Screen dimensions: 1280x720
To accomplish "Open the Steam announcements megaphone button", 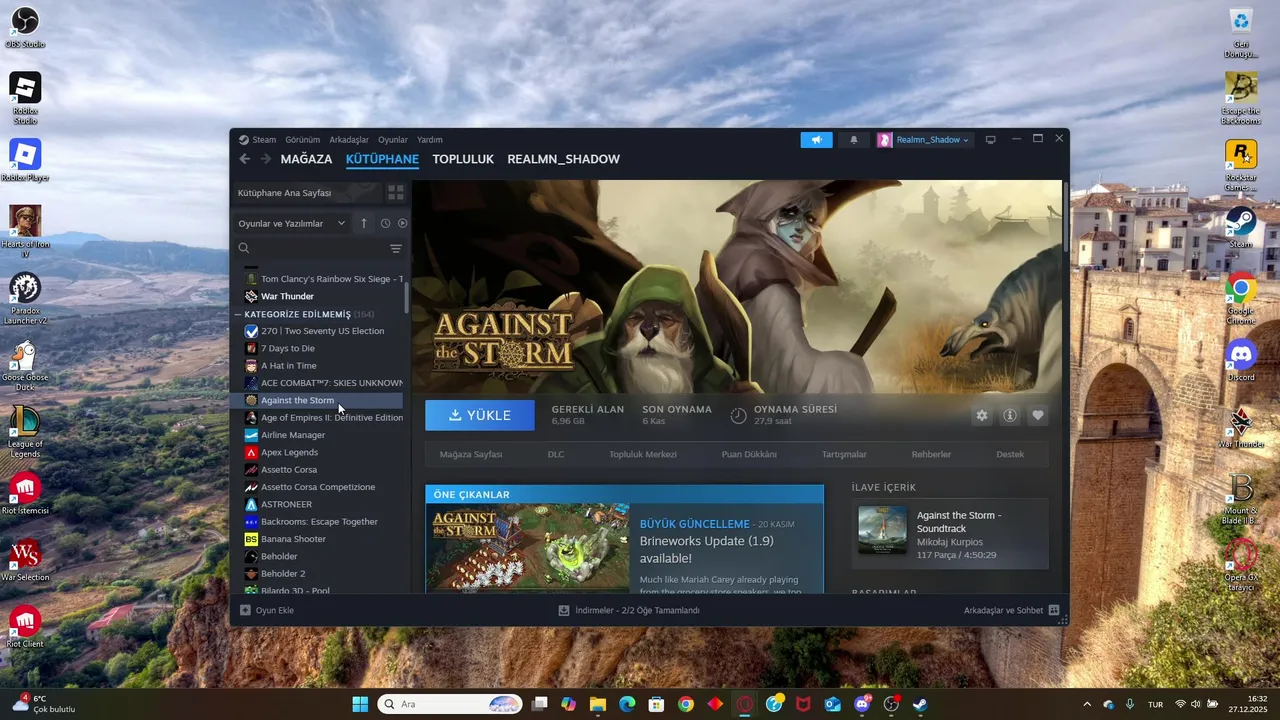I will (x=816, y=140).
